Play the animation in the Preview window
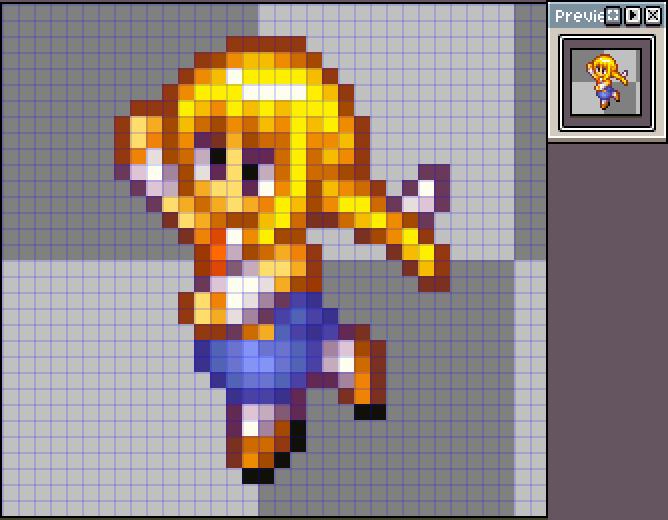668x520 pixels. click(633, 16)
